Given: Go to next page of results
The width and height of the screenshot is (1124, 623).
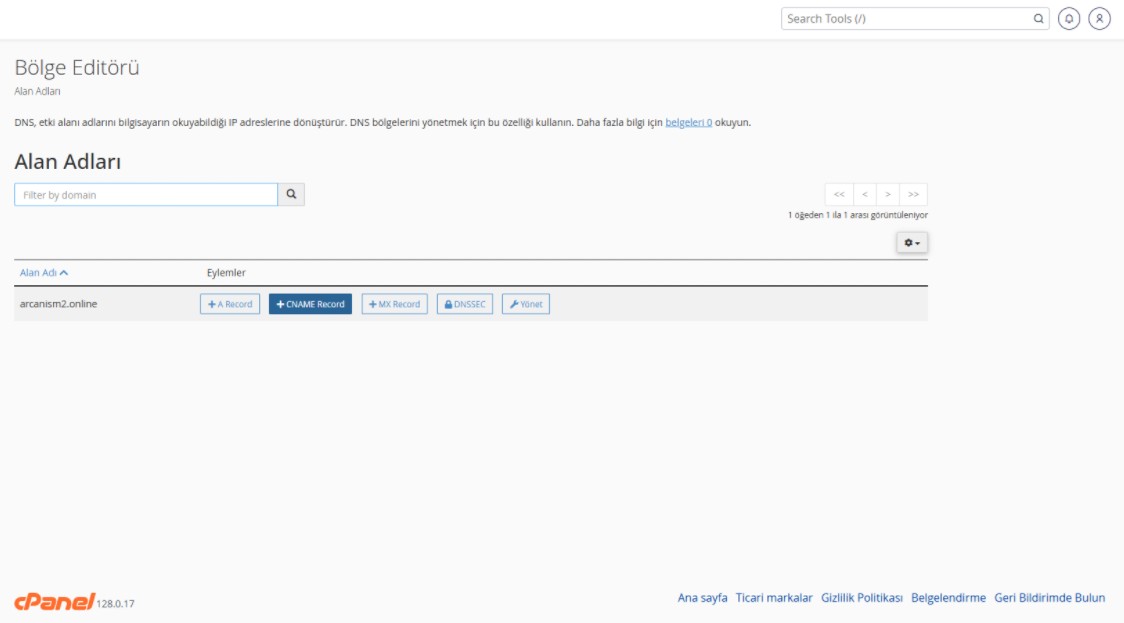Looking at the screenshot, I should coord(888,195).
